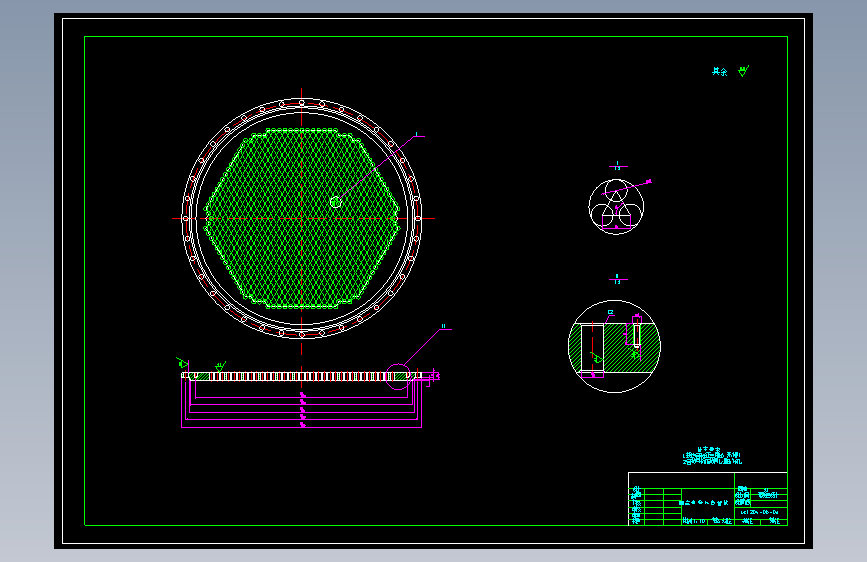Click the "其余" surface finish note
Screen dimensions: 867x562
[719, 71]
